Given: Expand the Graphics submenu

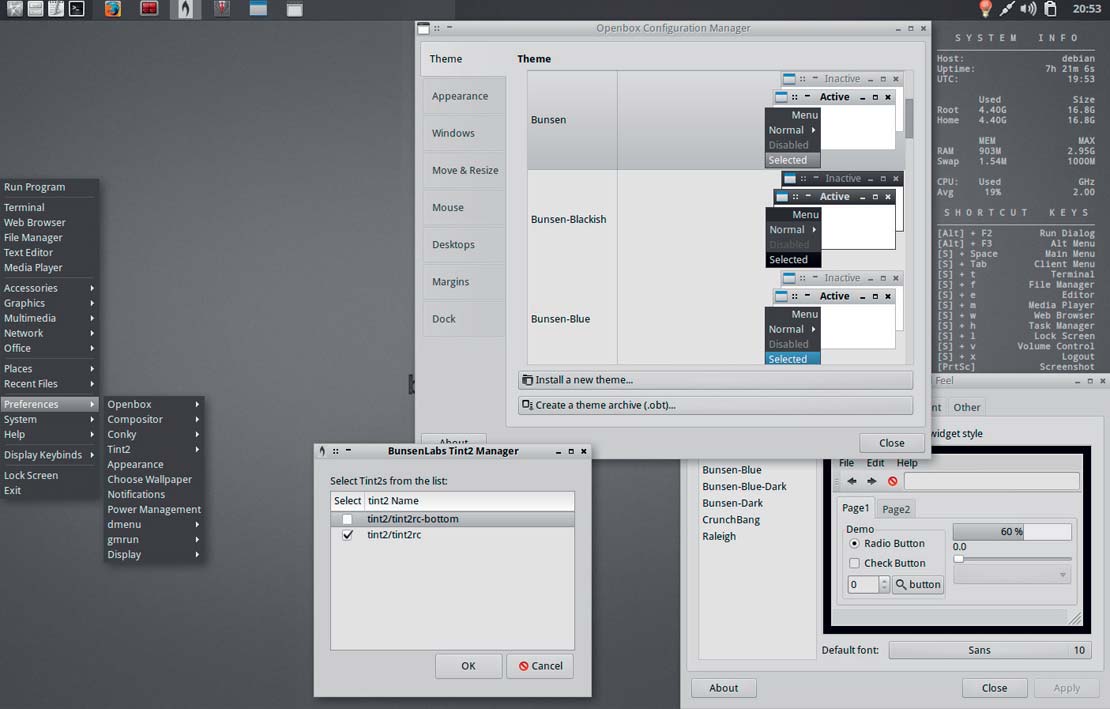Looking at the screenshot, I should pyautogui.click(x=49, y=303).
